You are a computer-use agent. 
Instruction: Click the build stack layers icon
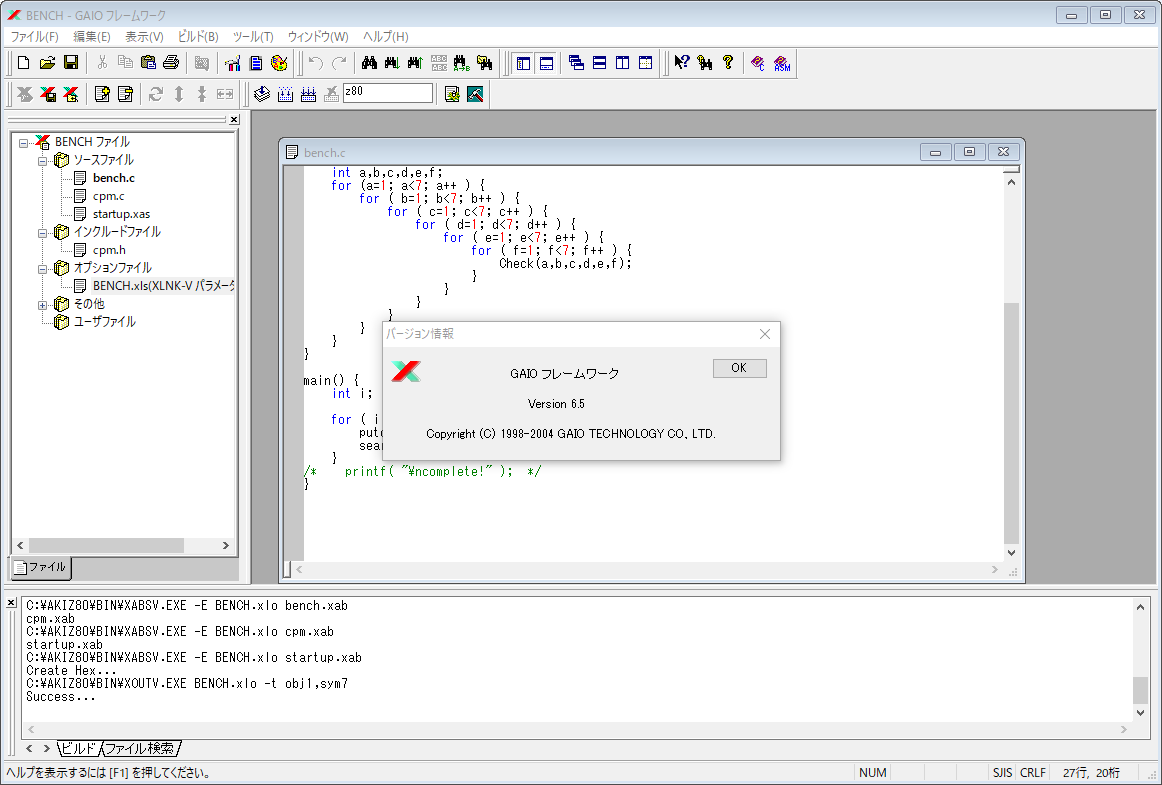[x=262, y=94]
